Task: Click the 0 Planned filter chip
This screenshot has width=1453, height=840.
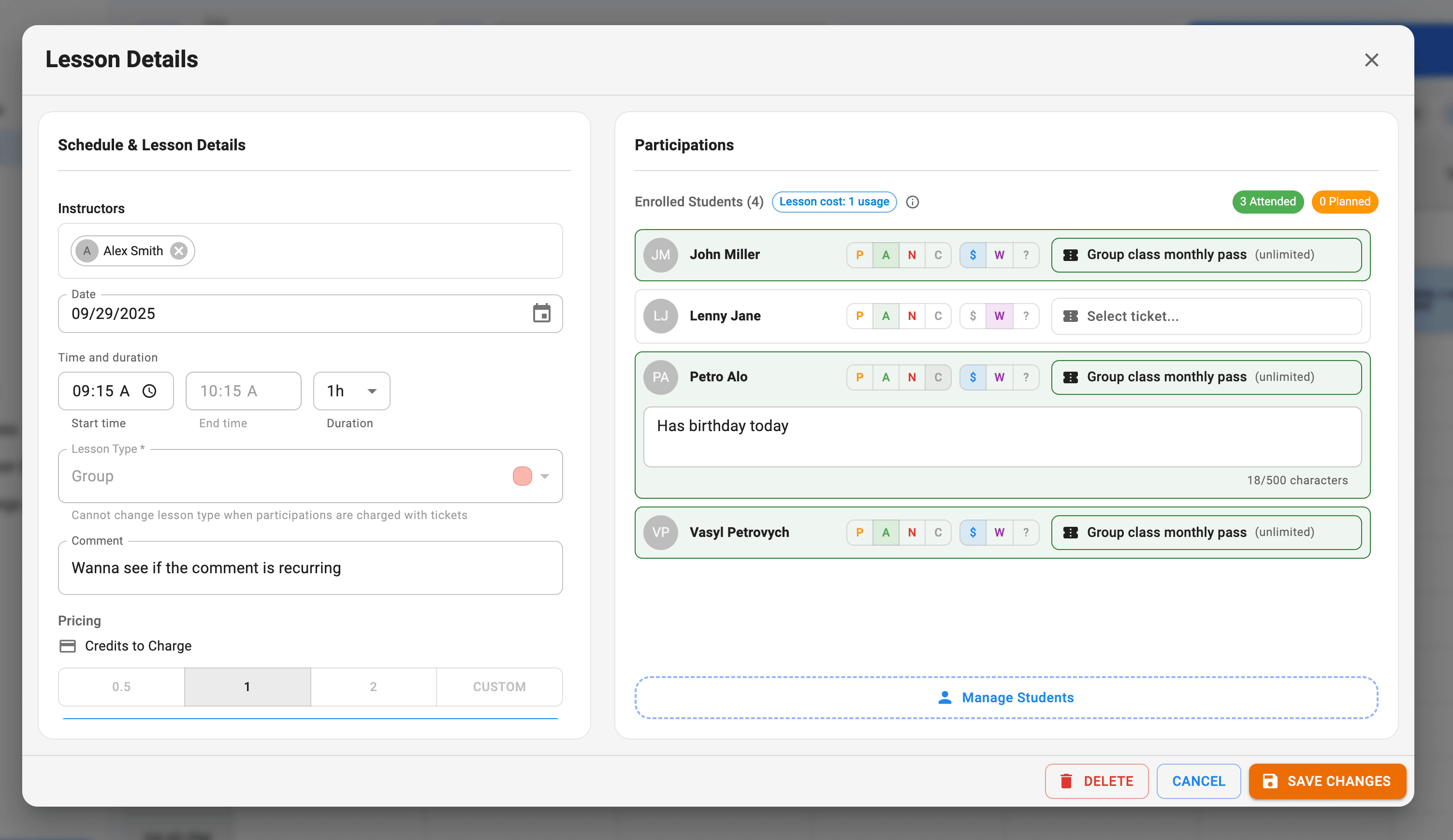Action: 1345,202
